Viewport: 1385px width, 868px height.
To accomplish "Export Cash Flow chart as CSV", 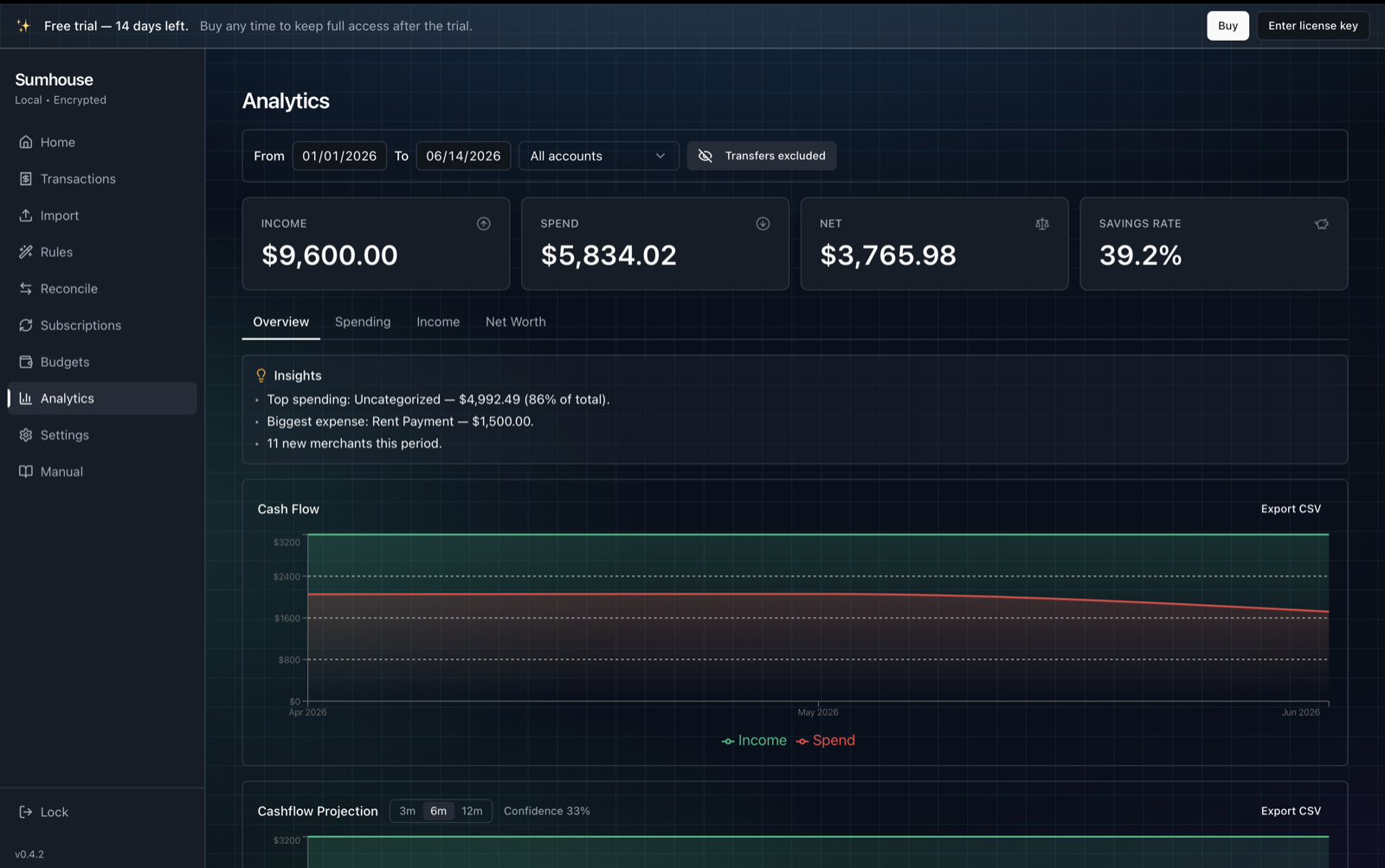I will pyautogui.click(x=1291, y=509).
